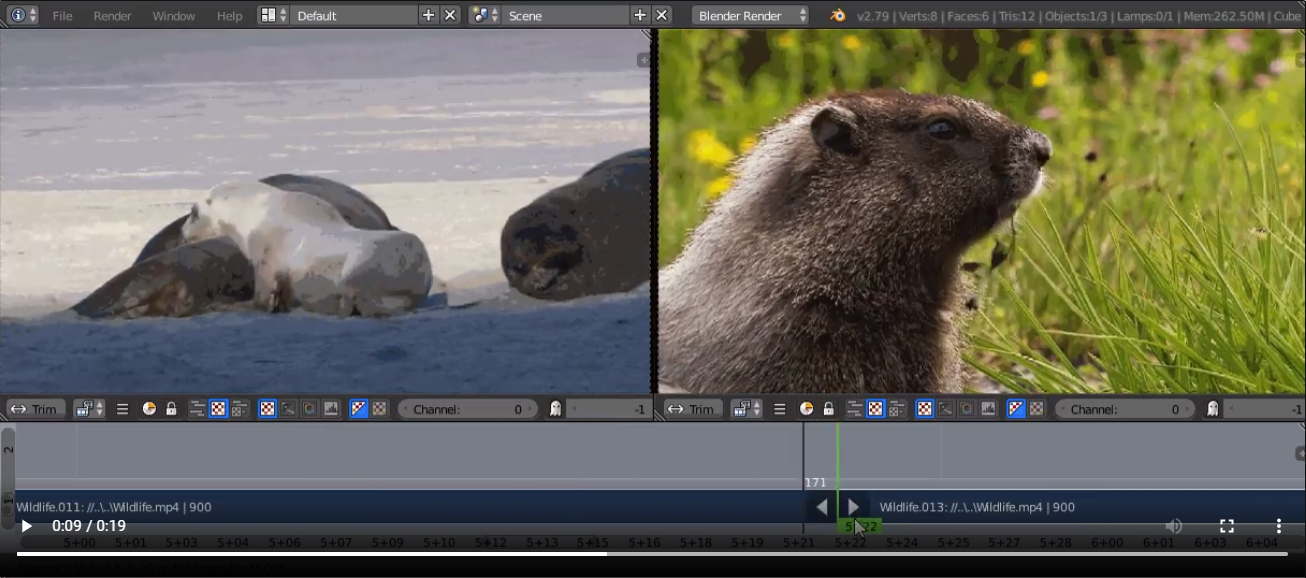Click the Blender logo icon in the top bar
Screen dimensions: 1306x578
click(838, 15)
